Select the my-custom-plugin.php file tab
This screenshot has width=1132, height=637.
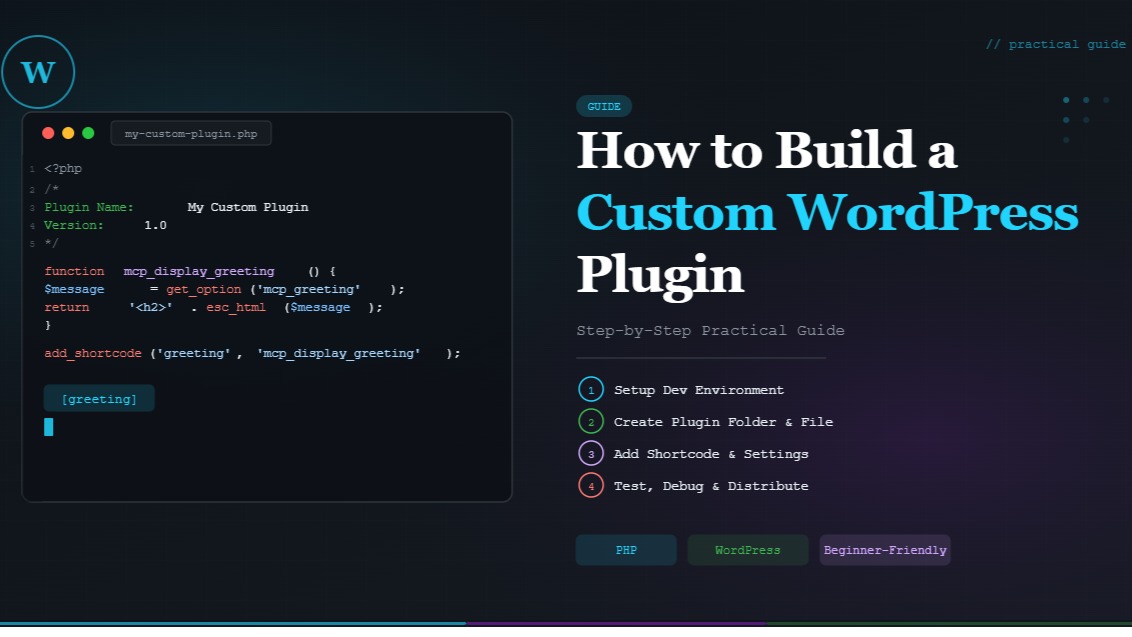click(191, 134)
